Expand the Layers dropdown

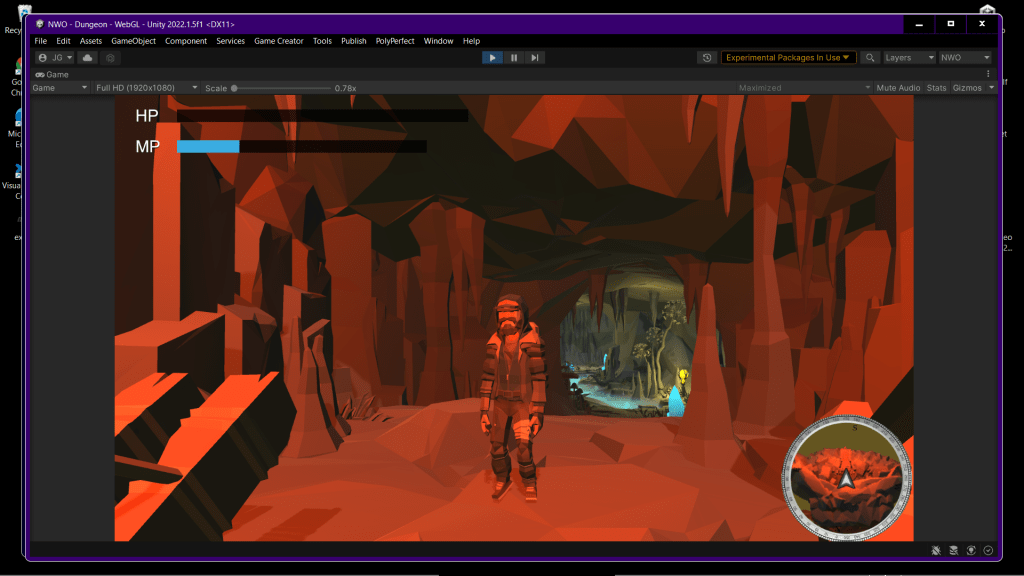(908, 58)
